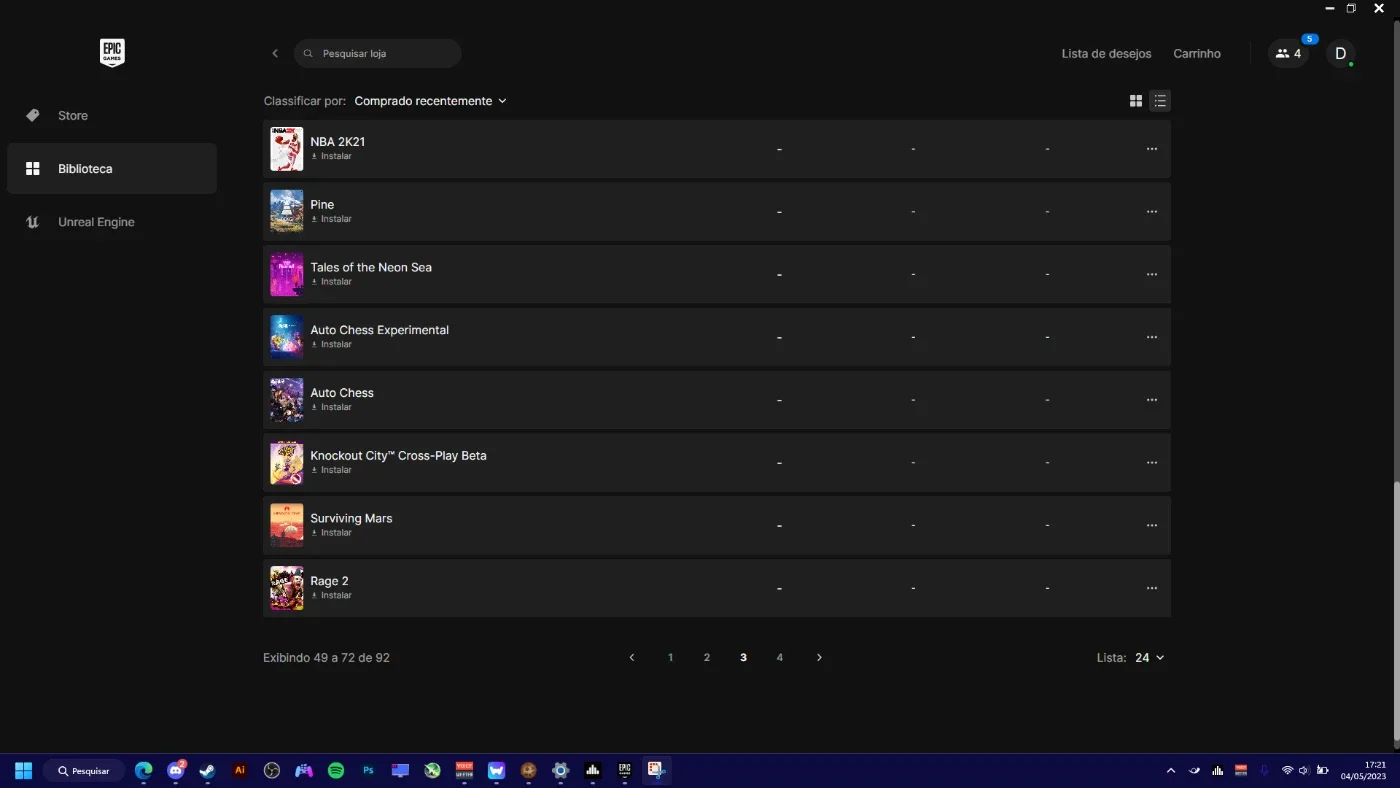Open Pine cover thumbnail
This screenshot has height=788, width=1400.
[x=287, y=211]
